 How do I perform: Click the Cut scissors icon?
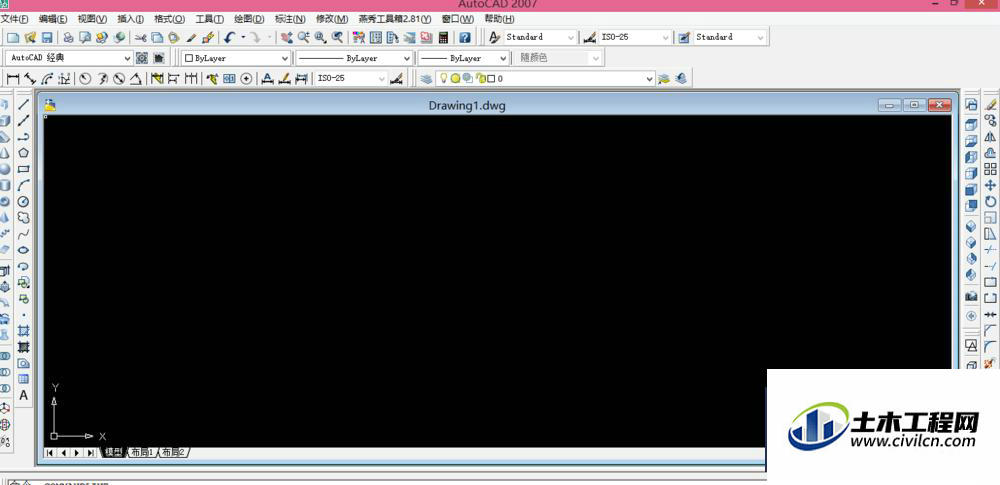(140, 38)
